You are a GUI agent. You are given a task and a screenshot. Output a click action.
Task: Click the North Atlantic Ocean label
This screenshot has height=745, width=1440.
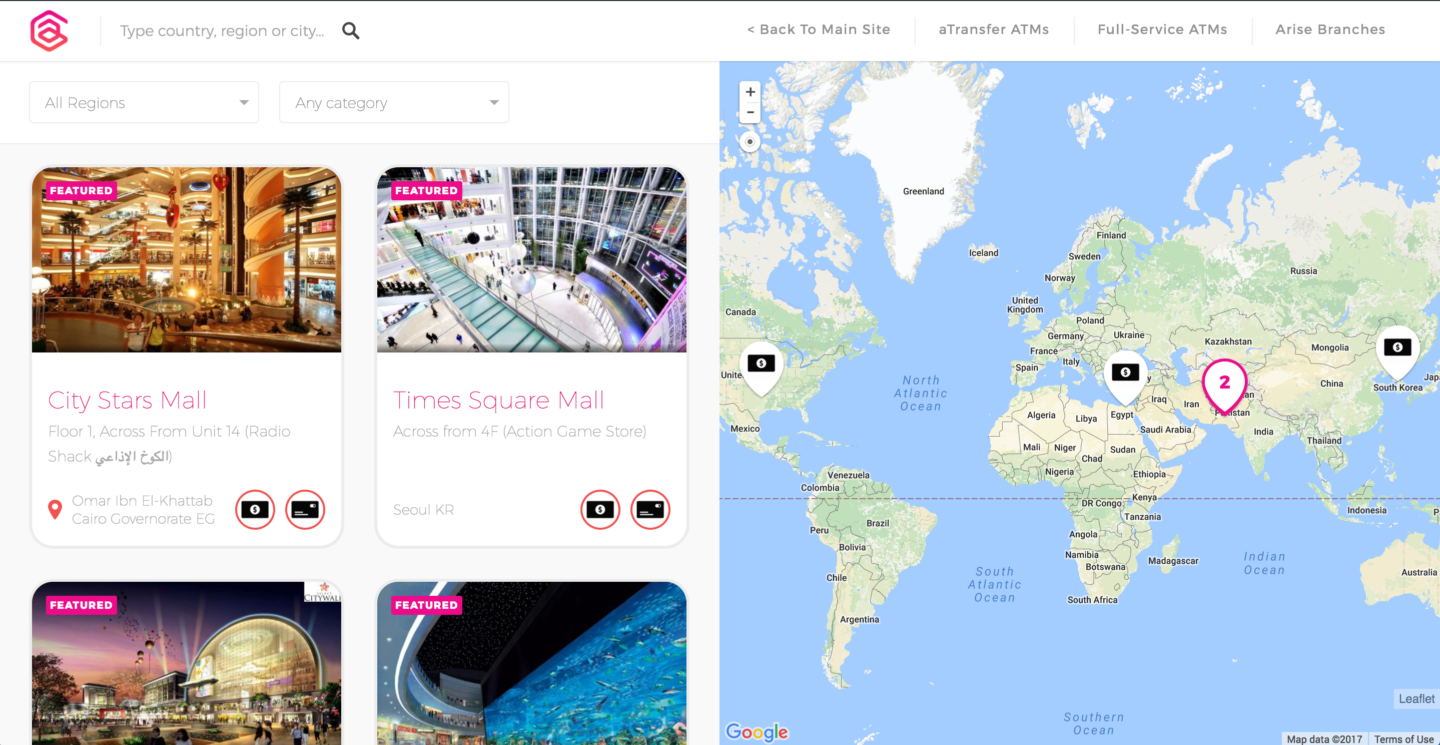point(920,393)
